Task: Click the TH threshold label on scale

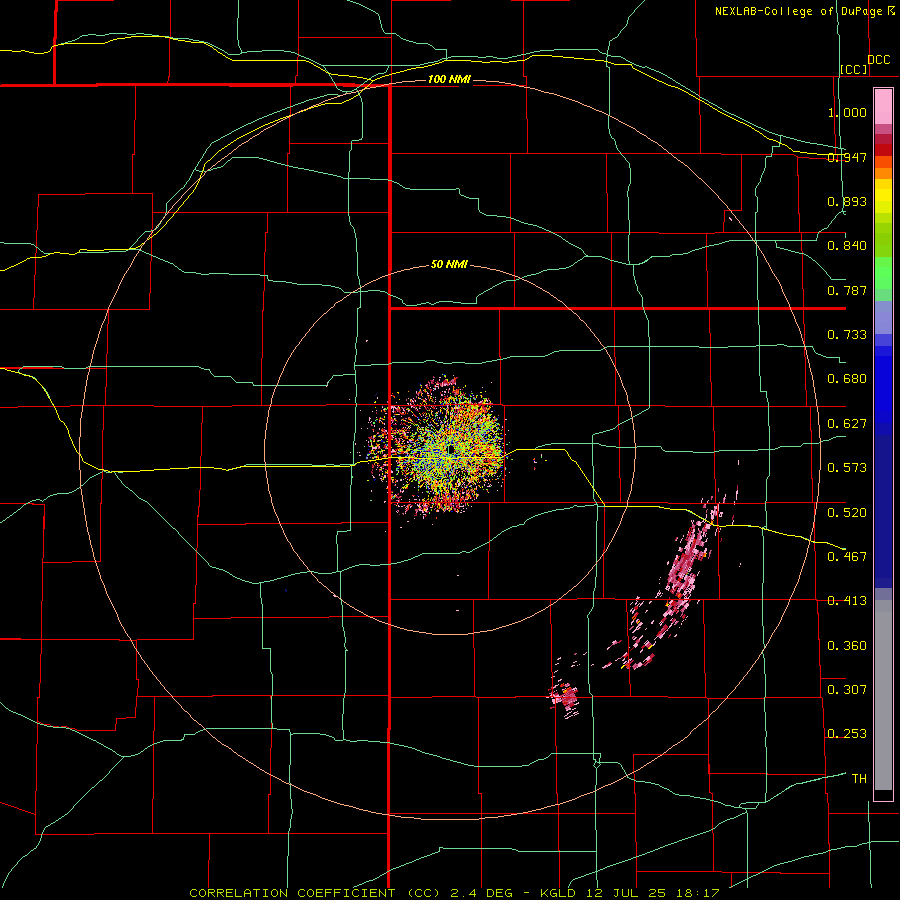Action: pos(859,779)
